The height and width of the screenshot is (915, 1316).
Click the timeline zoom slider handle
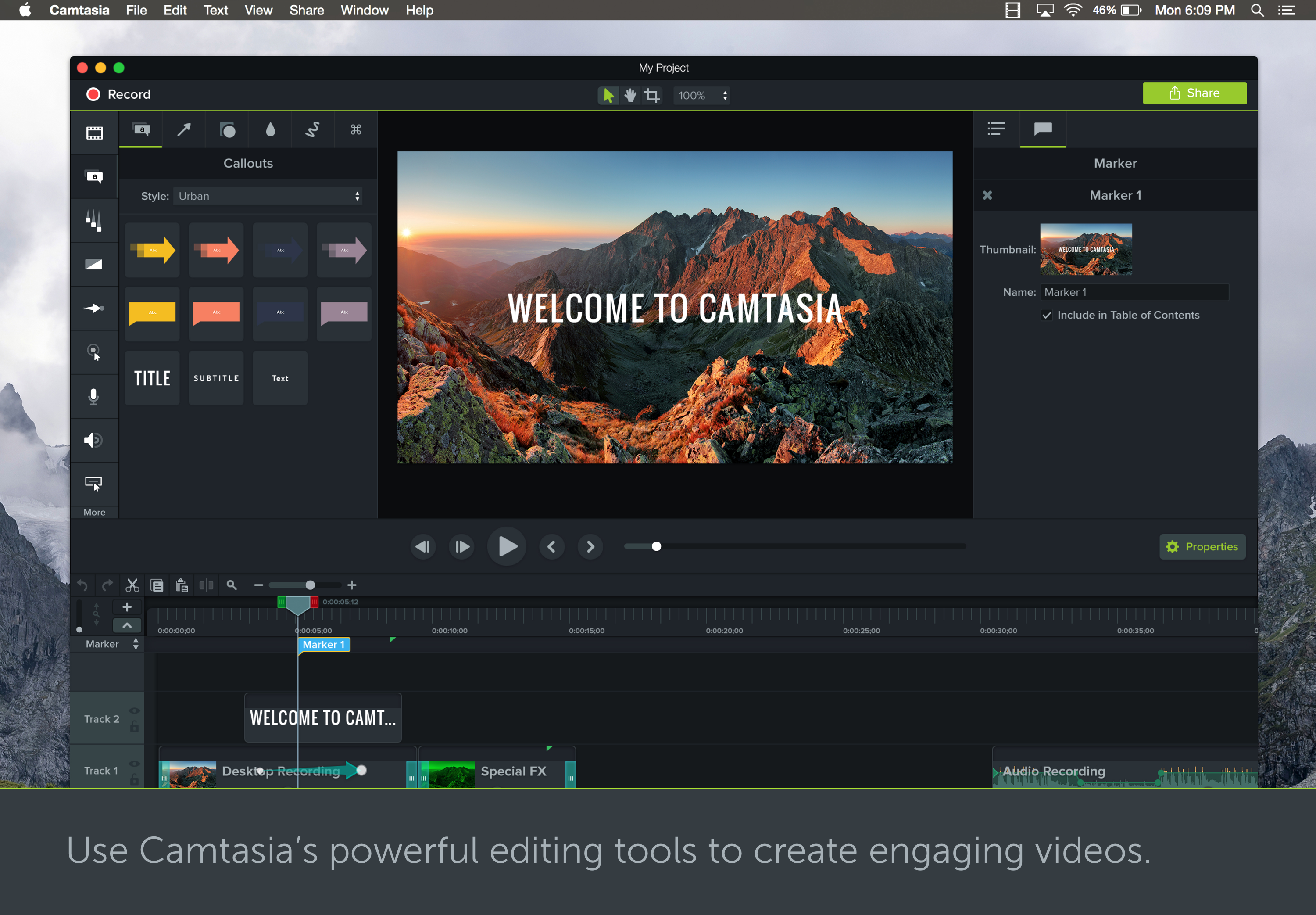coord(310,585)
